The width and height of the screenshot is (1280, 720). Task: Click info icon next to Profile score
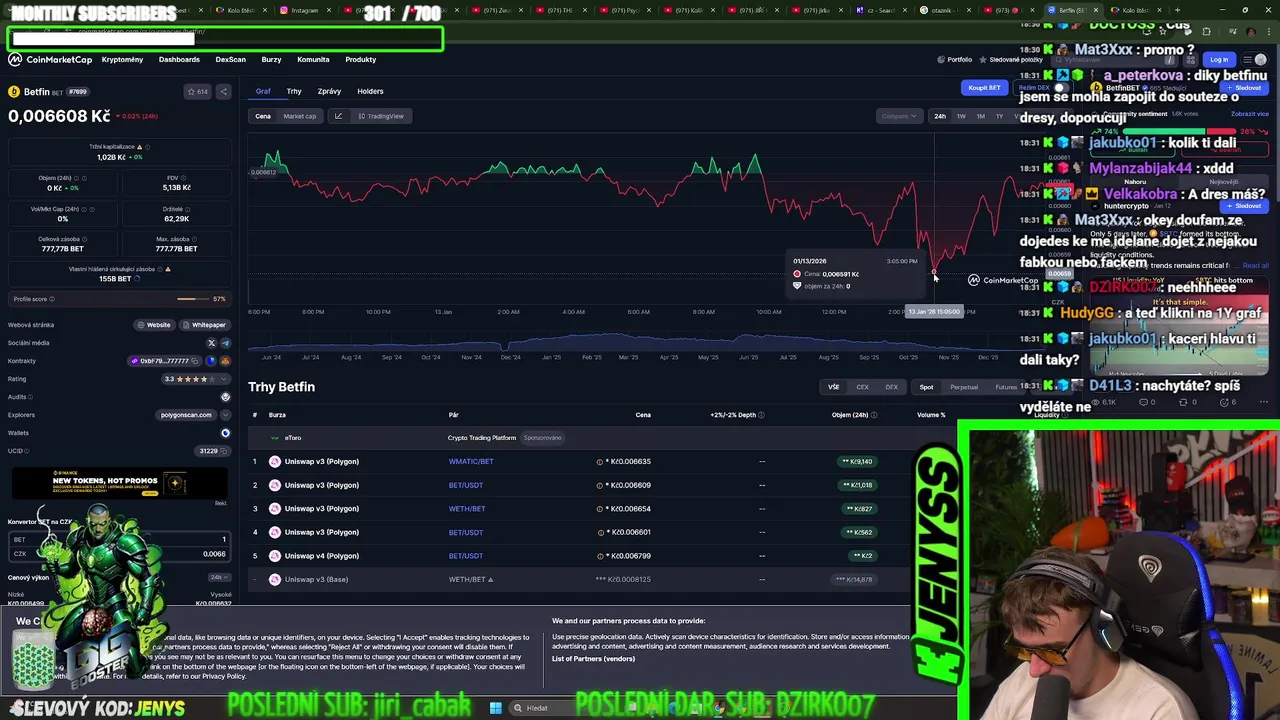tap(52, 299)
